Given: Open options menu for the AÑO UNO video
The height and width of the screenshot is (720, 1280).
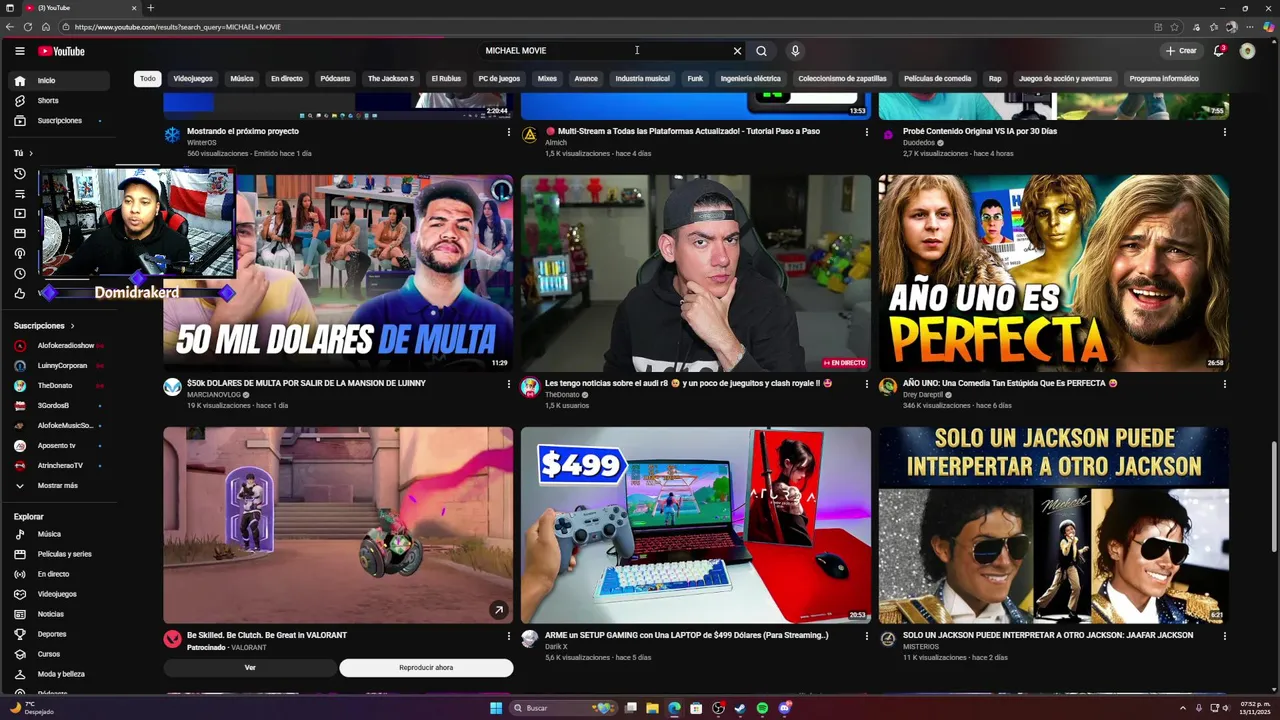Looking at the screenshot, I should coord(1224,384).
